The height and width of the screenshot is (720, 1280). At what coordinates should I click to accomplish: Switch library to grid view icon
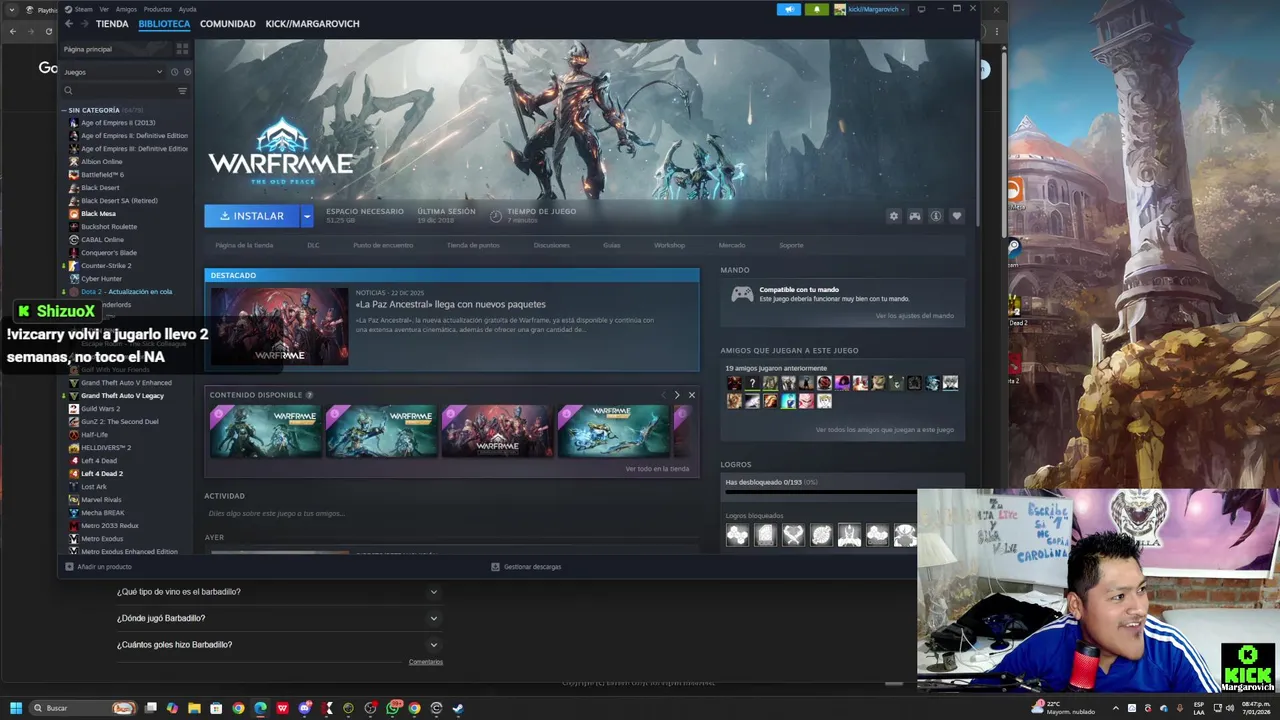coord(182,49)
